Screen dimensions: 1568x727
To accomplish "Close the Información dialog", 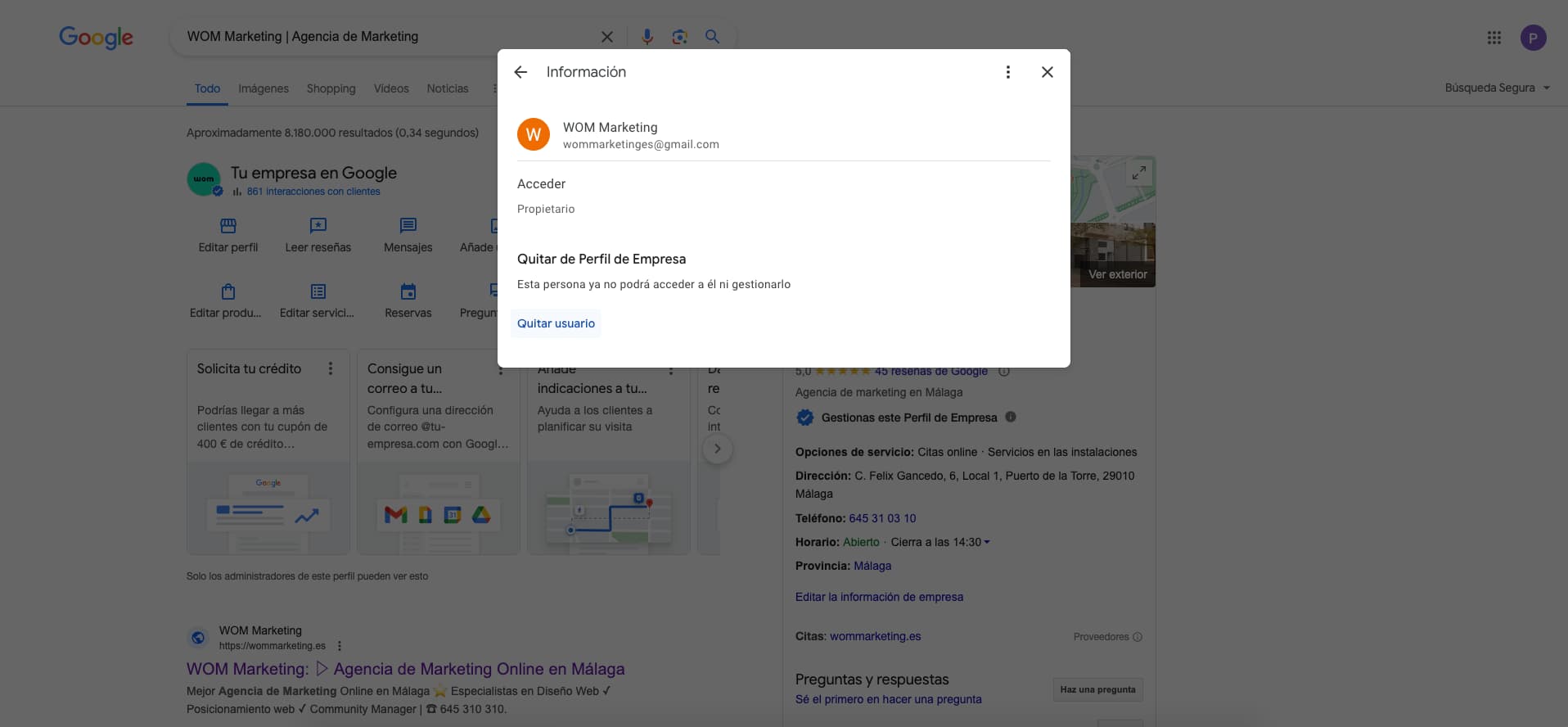I will (x=1047, y=72).
